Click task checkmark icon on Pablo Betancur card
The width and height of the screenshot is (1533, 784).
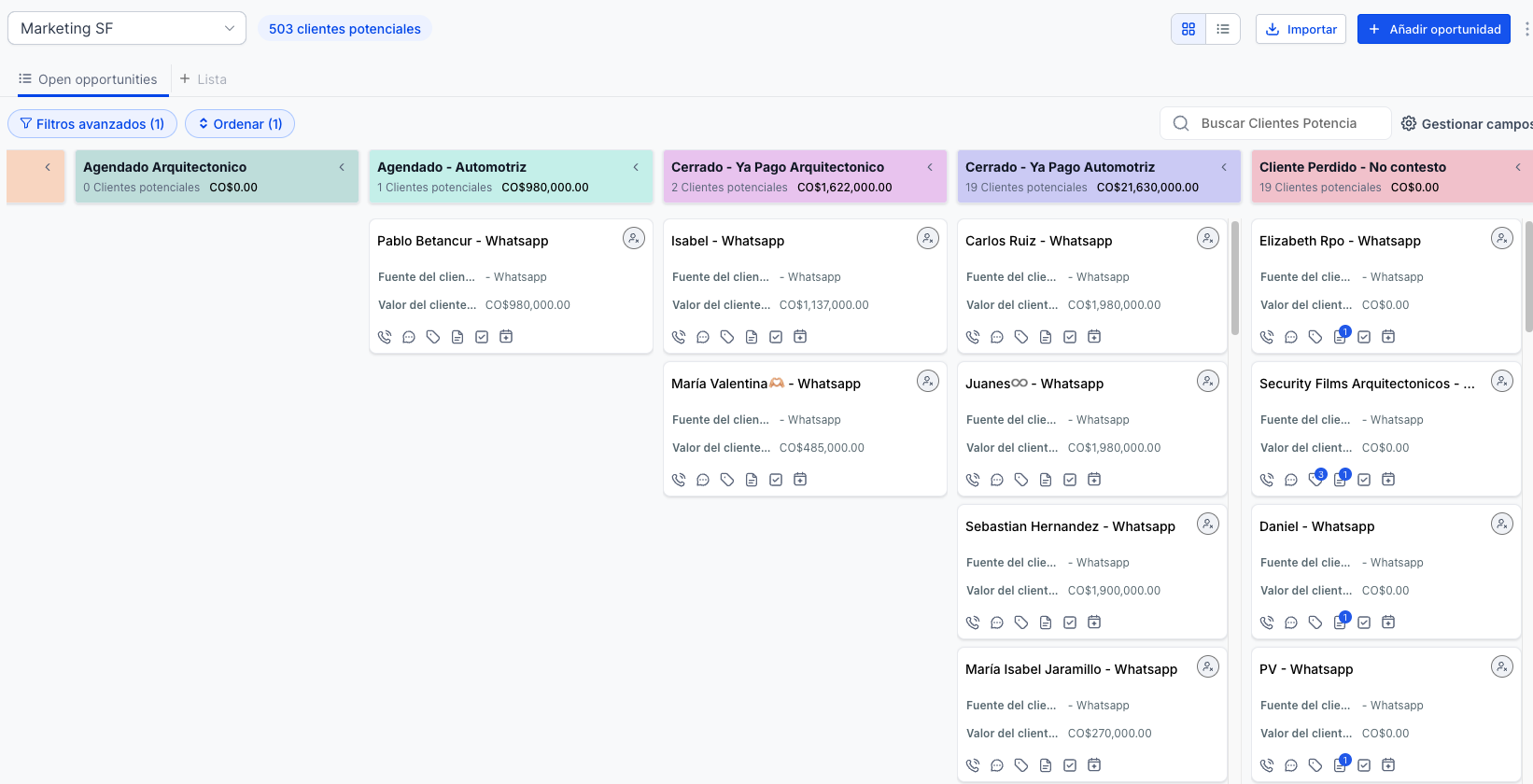click(482, 337)
